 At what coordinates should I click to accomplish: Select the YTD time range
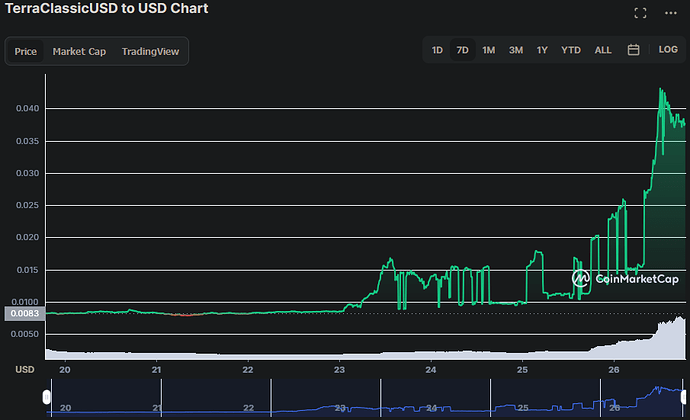pos(570,50)
